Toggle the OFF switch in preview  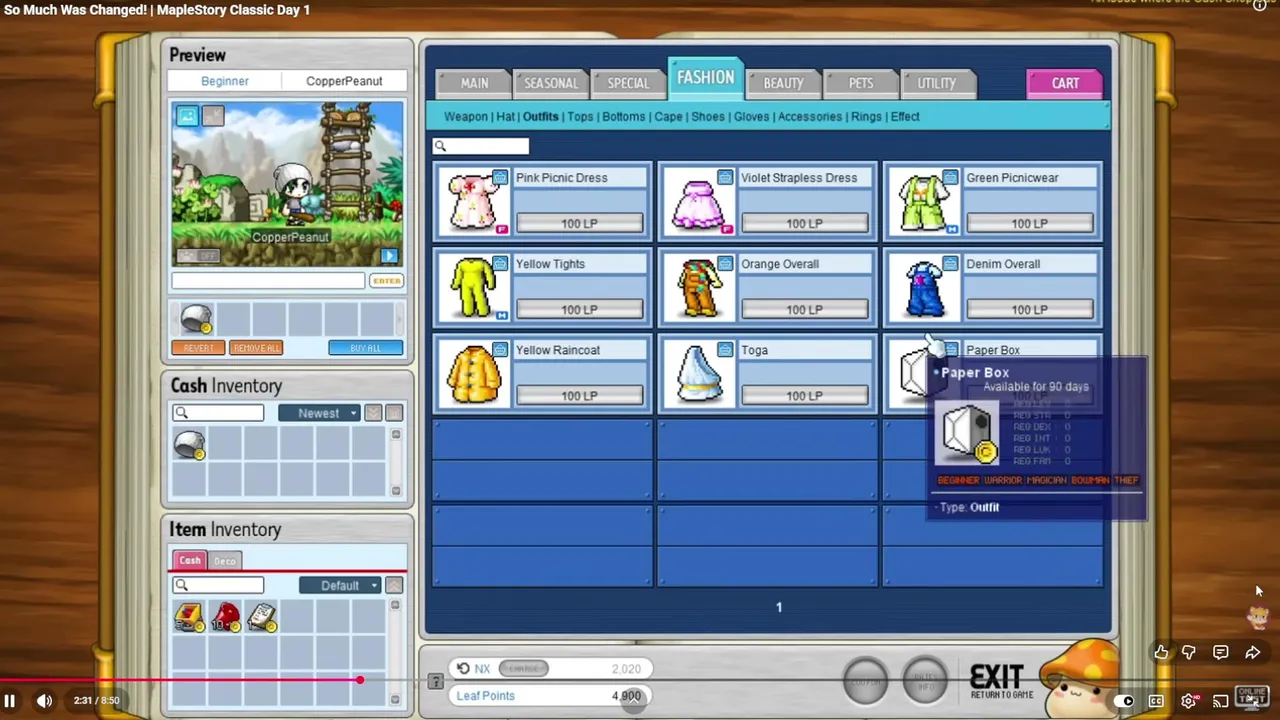point(199,256)
